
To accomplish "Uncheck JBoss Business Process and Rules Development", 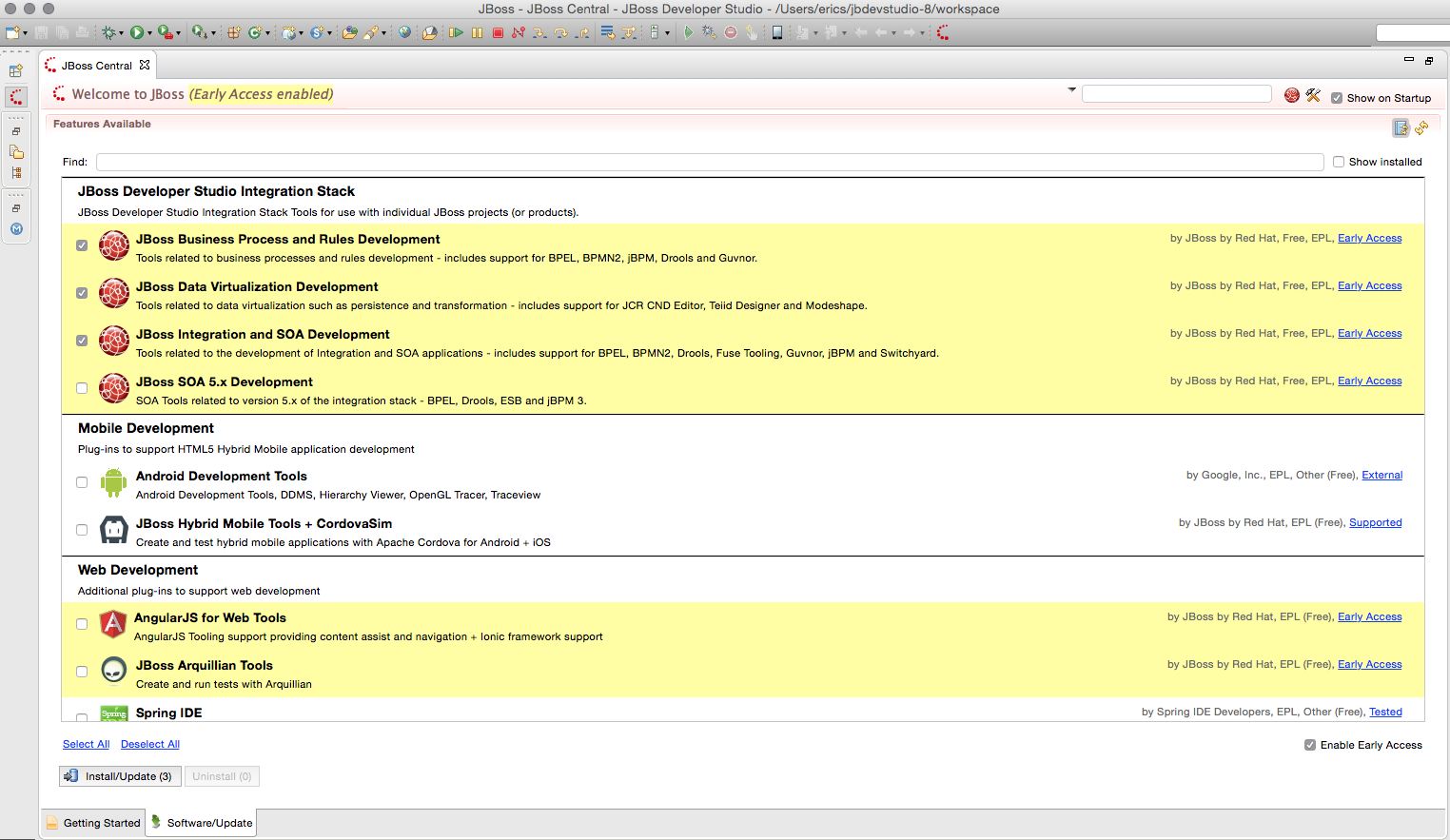I will pos(82,245).
